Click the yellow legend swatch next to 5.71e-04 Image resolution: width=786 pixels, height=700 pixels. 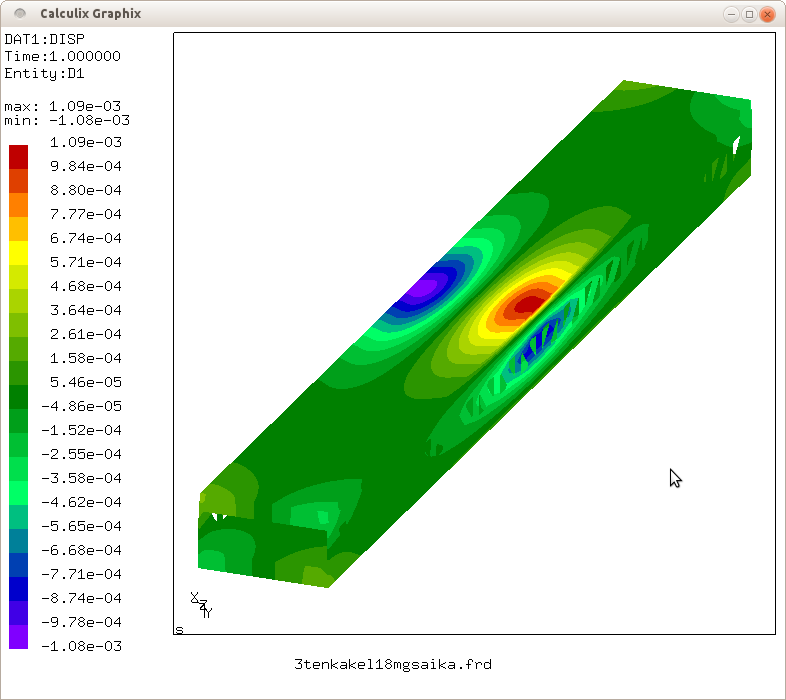pyautogui.click(x=19, y=253)
